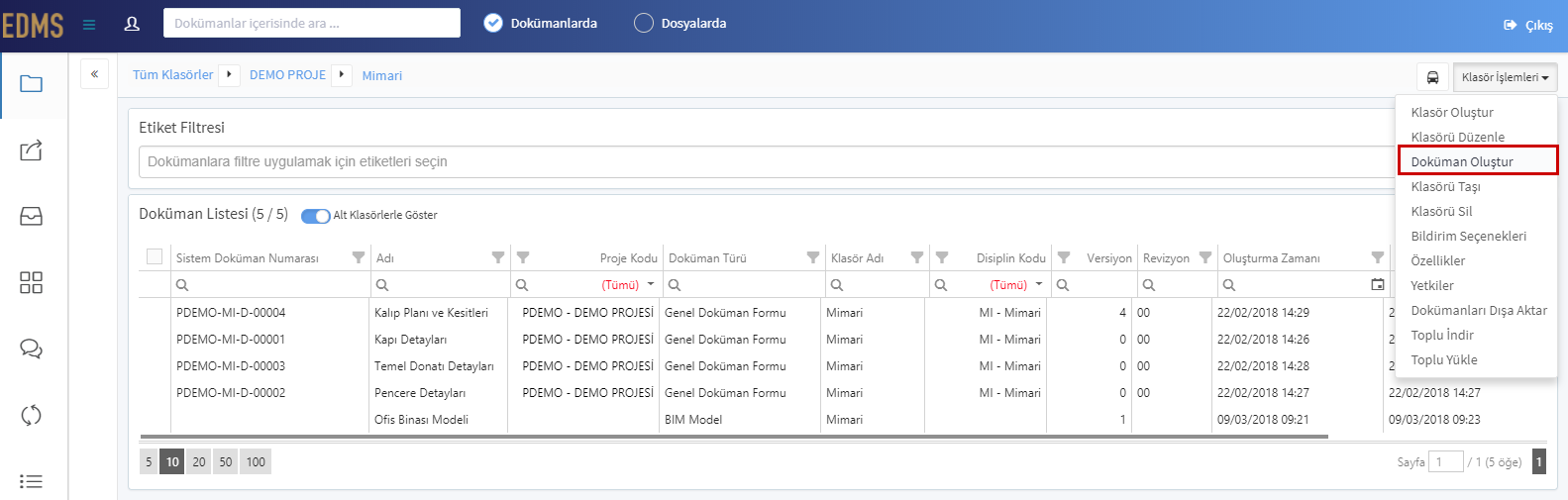
Task: Open Klasör İşlemleri dropdown
Action: point(1505,77)
